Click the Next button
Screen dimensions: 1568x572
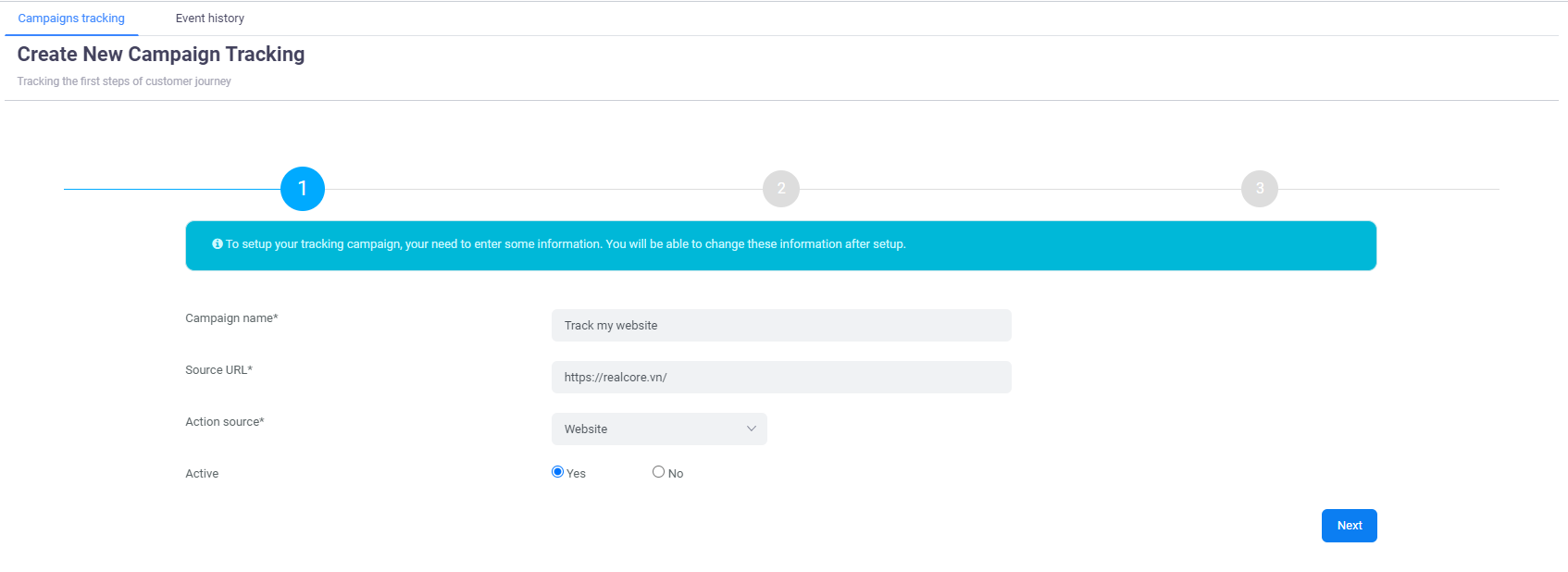[1349, 526]
